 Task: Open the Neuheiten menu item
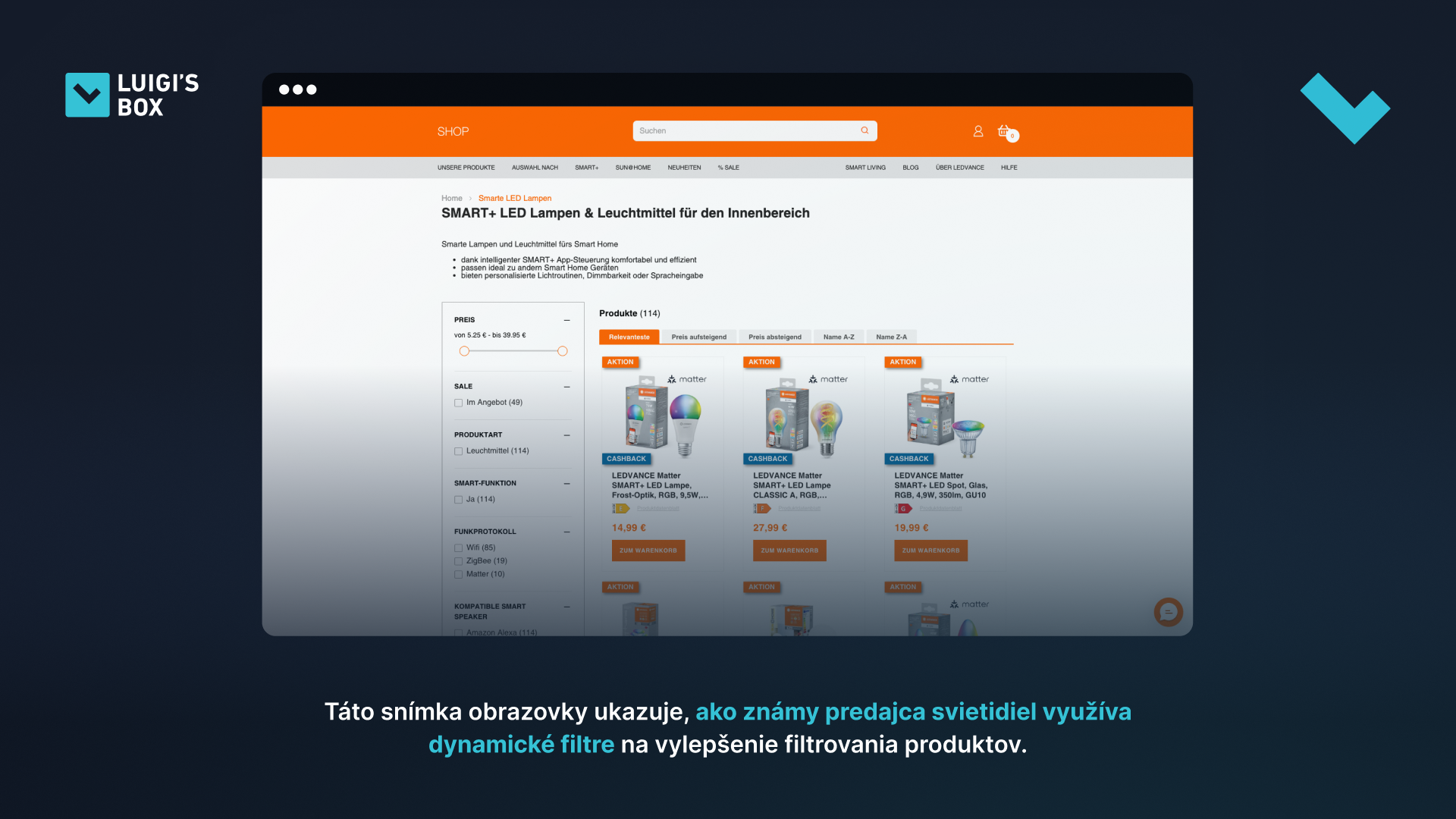684,168
